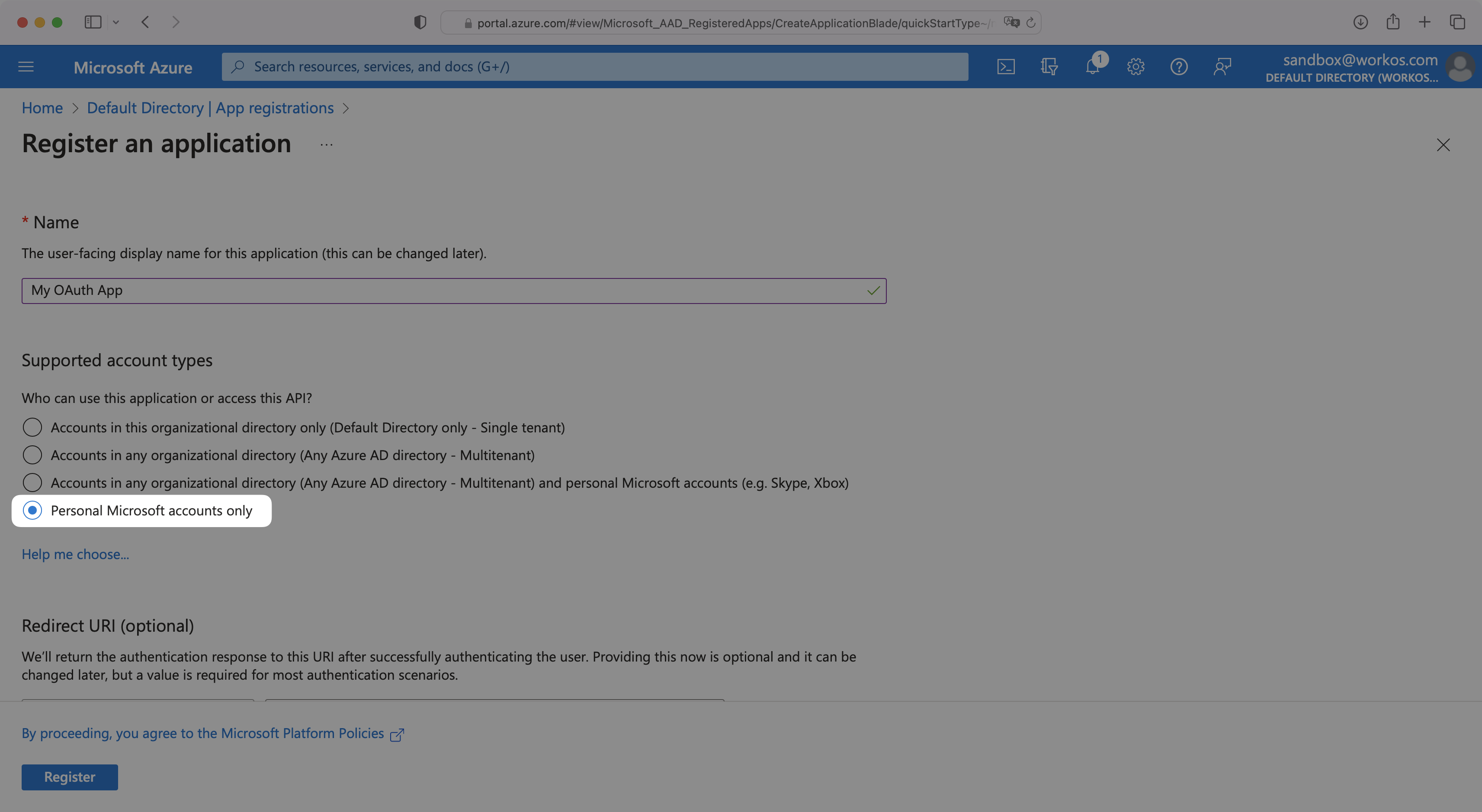This screenshot has height=812, width=1482.
Task: Expand the Safari sidebar dropdown chevron
Action: (115, 22)
